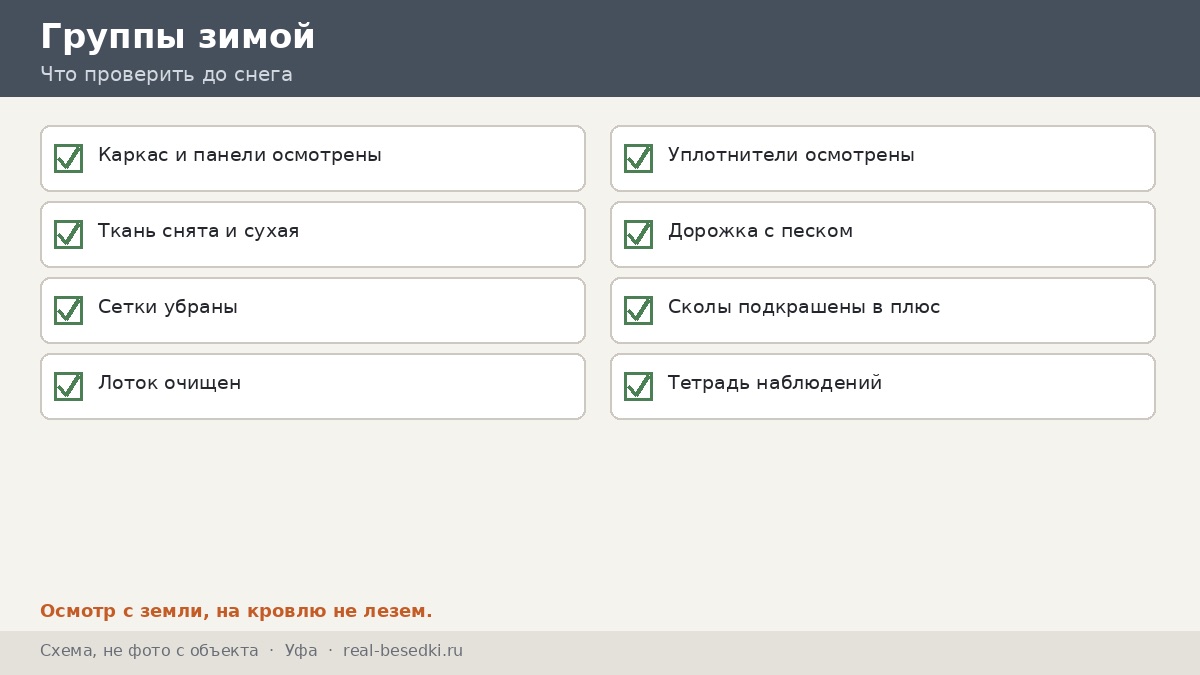
Task: Click the 'Каркас и панели осмотрены' label text
Action: (240, 155)
